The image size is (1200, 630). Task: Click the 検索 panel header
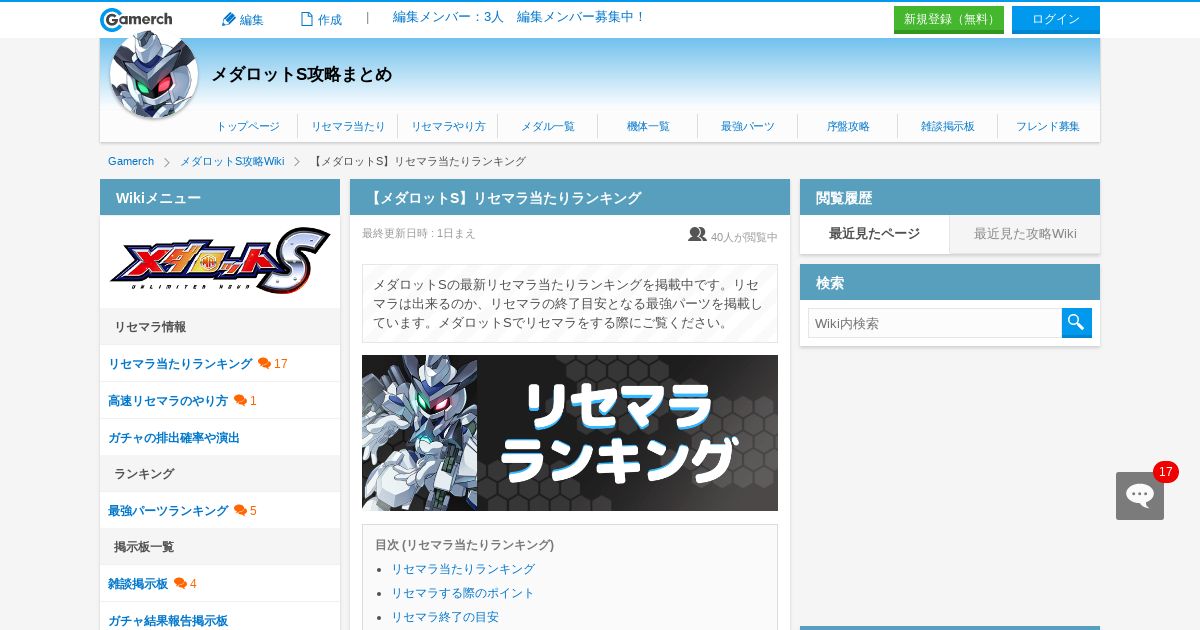(950, 282)
